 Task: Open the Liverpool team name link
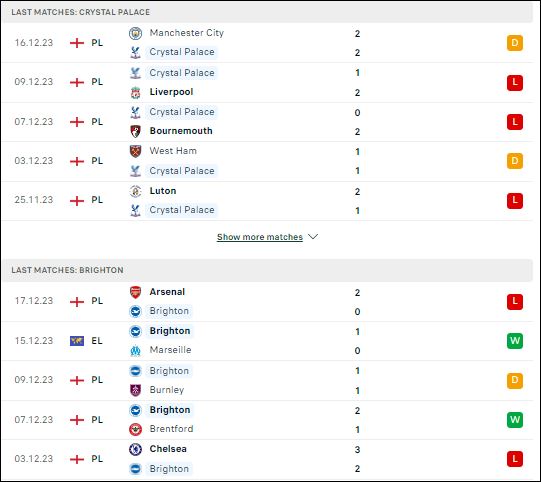click(171, 92)
